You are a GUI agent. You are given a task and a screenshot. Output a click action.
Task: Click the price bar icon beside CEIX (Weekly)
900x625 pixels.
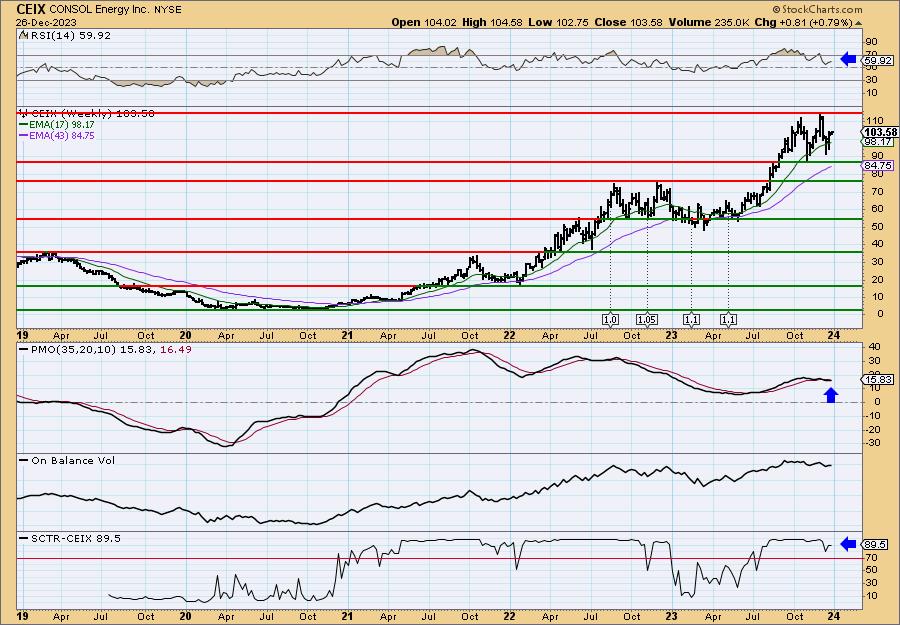coord(23,113)
